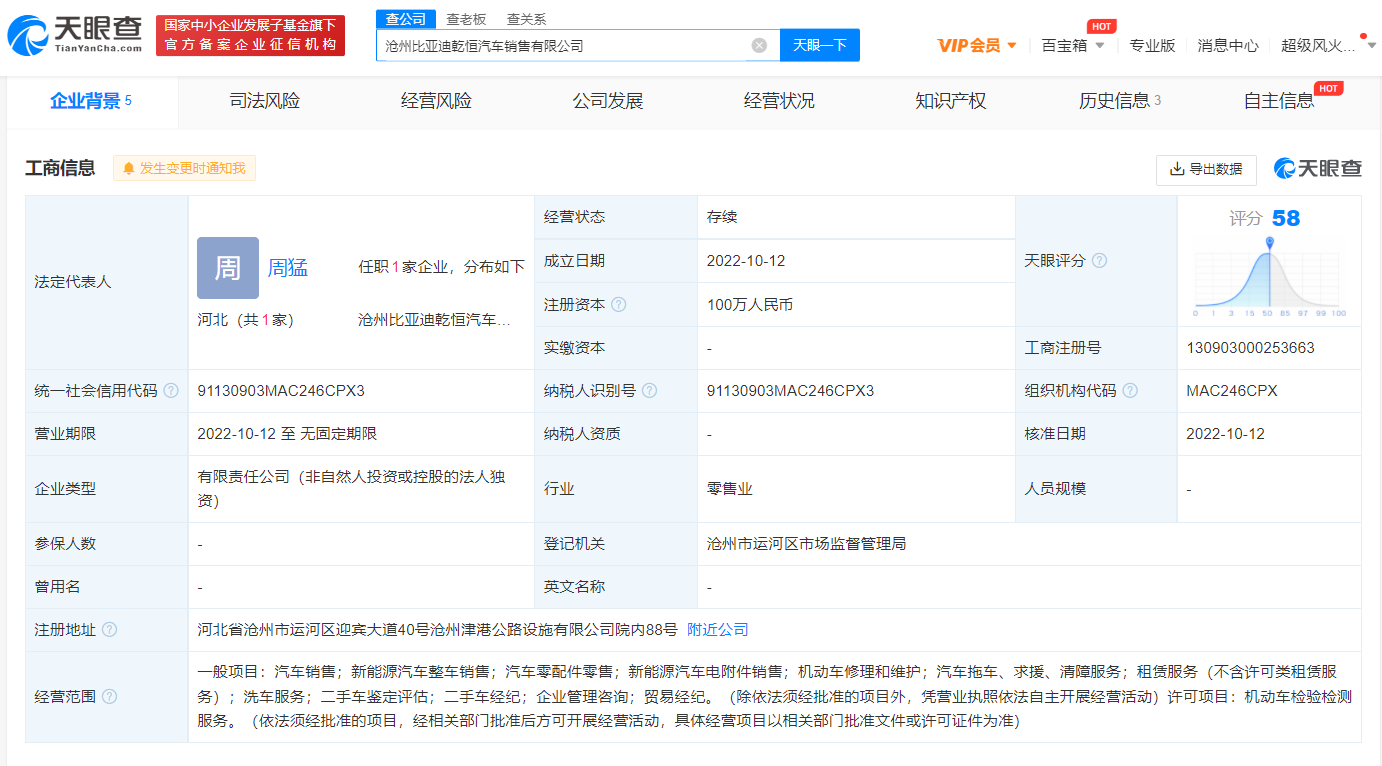Switch to the 司法风险 tab
Viewport: 1382px width, 766px height.
[265, 101]
